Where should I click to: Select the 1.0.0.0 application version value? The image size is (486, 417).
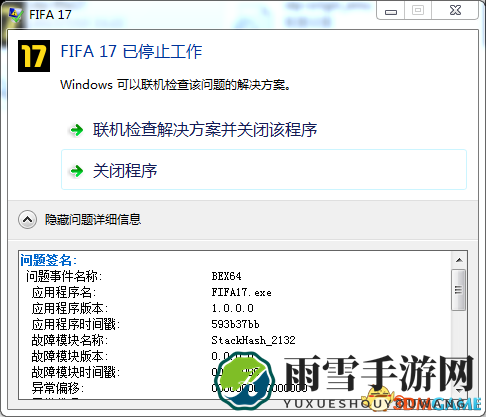click(233, 308)
